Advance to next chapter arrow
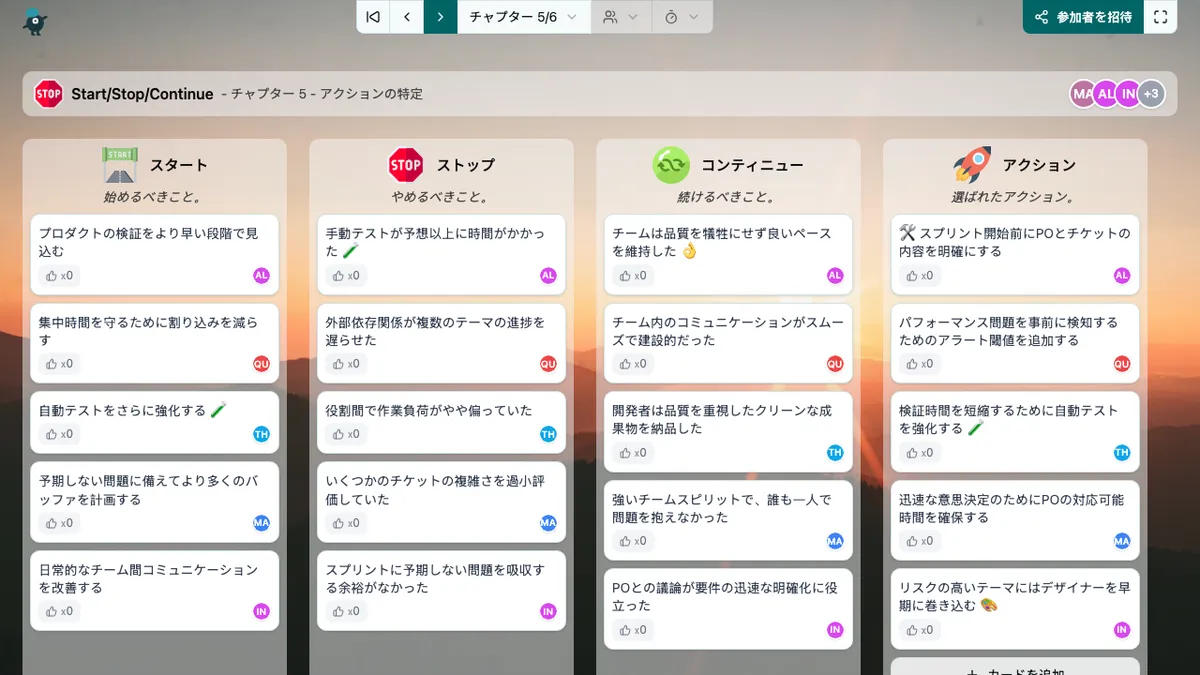The image size is (1200, 675). click(x=440, y=17)
